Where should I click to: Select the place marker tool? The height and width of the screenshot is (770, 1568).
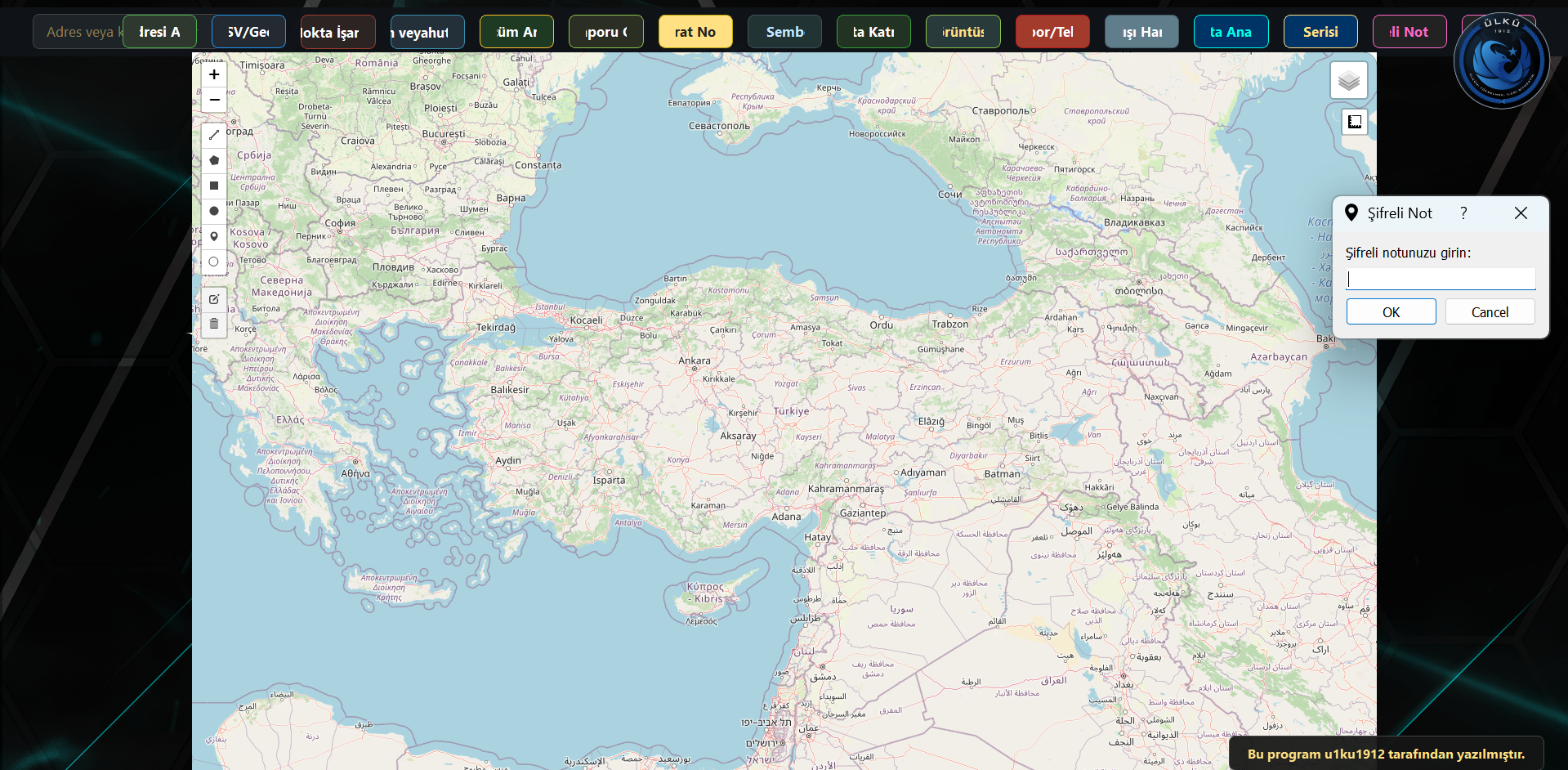[x=214, y=236]
